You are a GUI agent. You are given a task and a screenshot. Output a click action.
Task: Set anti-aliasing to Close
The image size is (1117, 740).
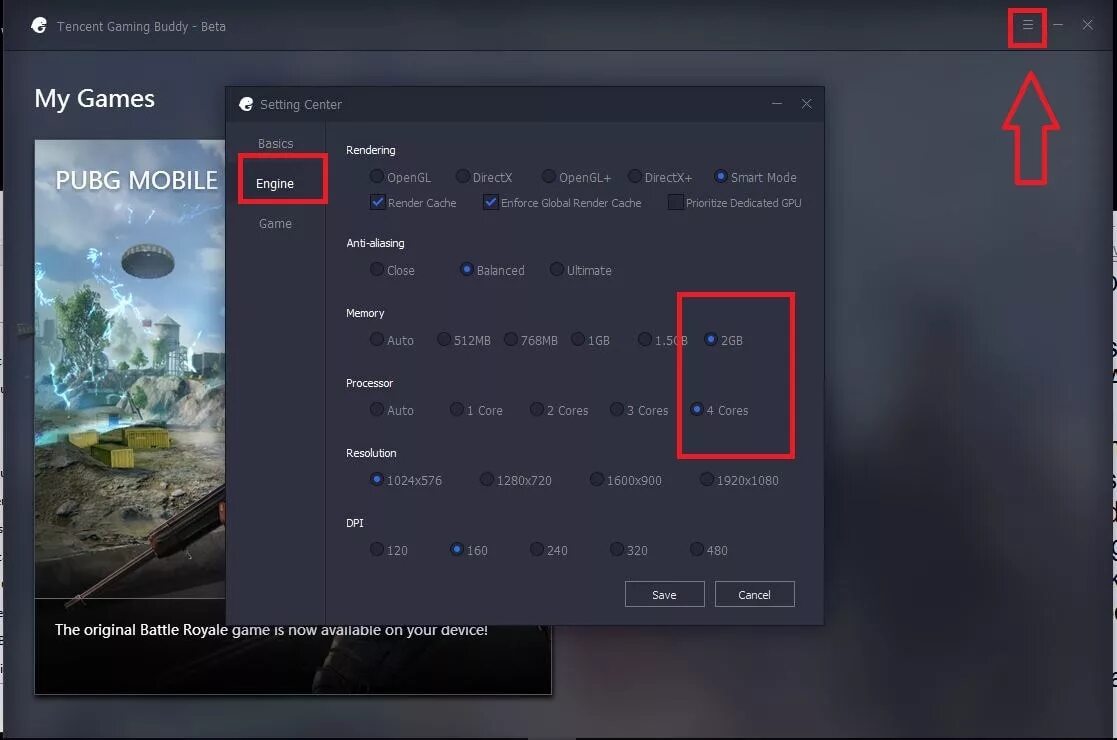coord(376,269)
